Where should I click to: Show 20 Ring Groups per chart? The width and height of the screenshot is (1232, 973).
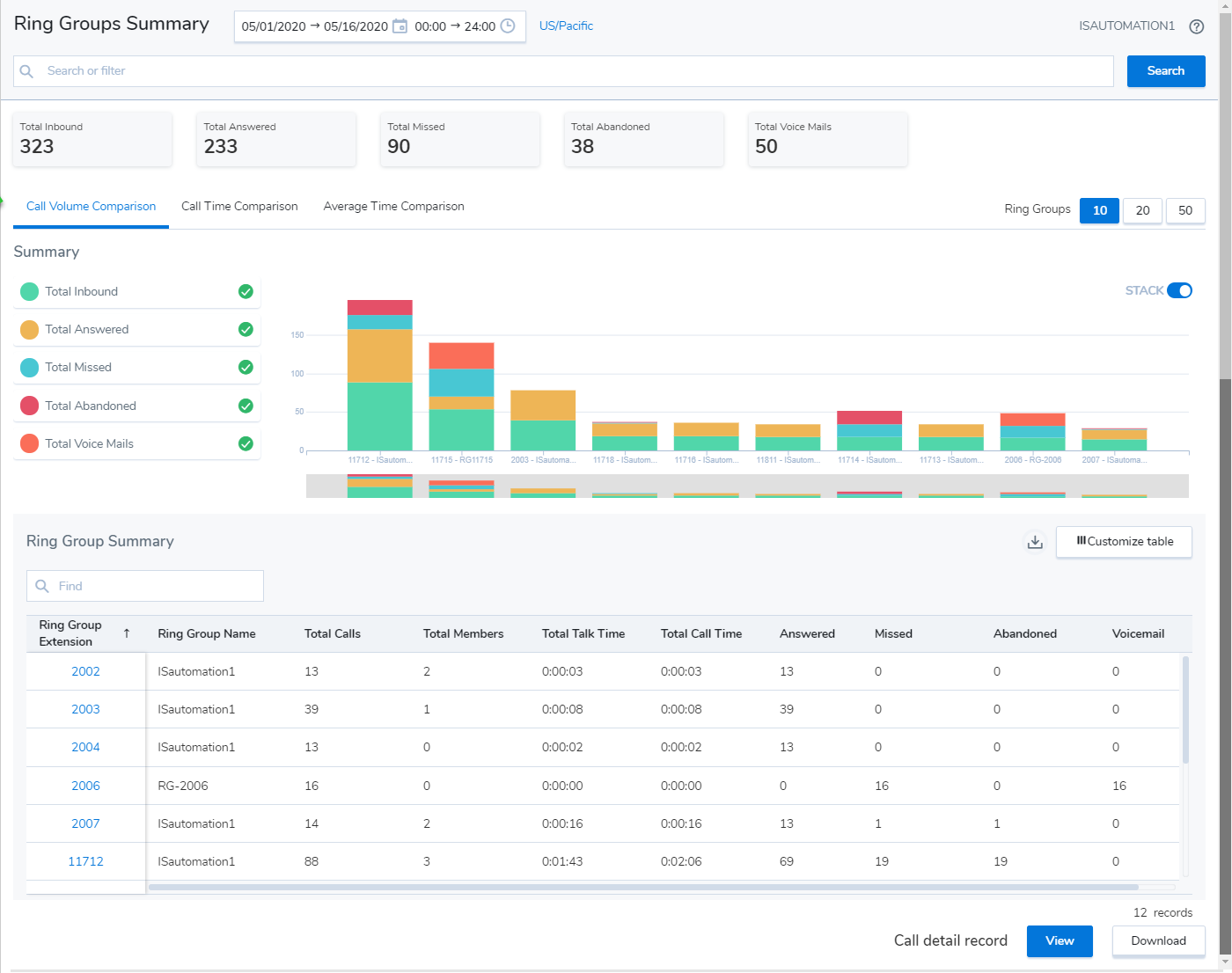[x=1142, y=211]
